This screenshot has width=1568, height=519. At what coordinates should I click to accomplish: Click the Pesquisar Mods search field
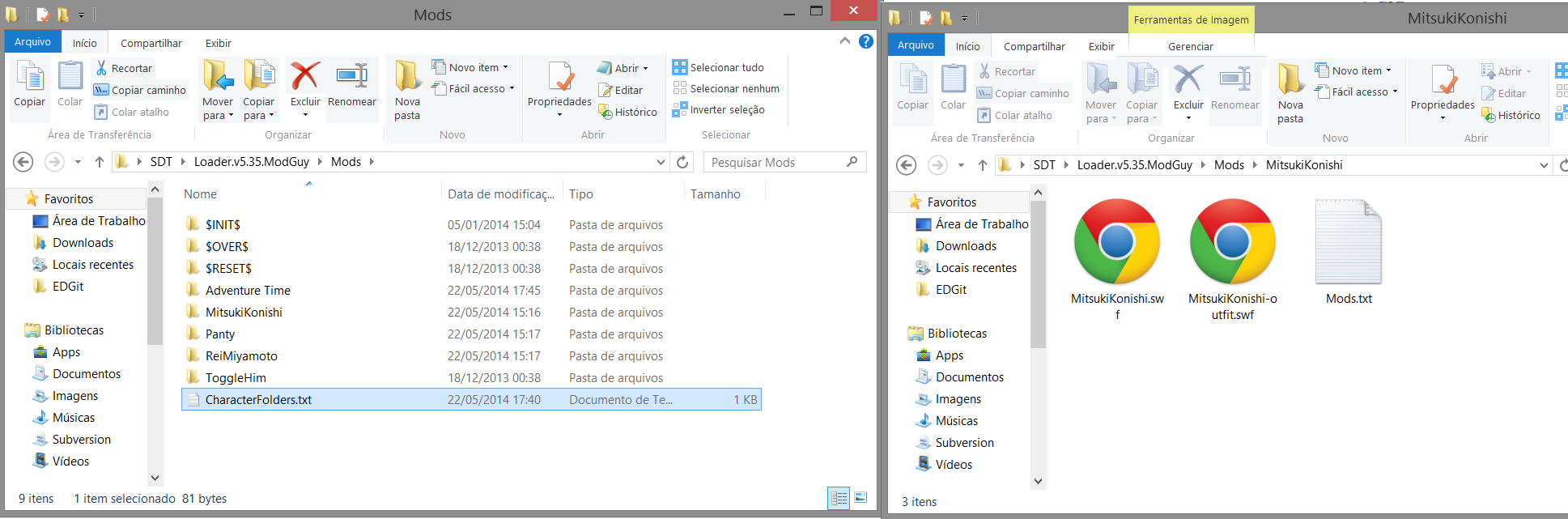point(776,162)
